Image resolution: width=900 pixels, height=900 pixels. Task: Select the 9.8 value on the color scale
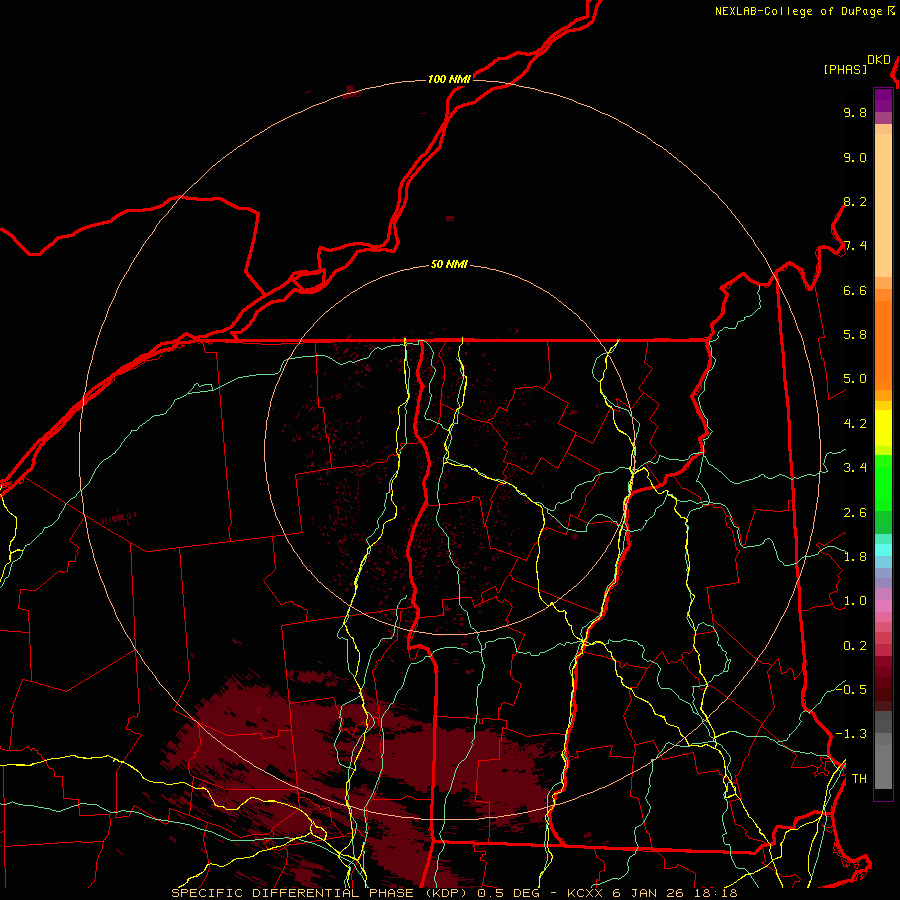(855, 113)
